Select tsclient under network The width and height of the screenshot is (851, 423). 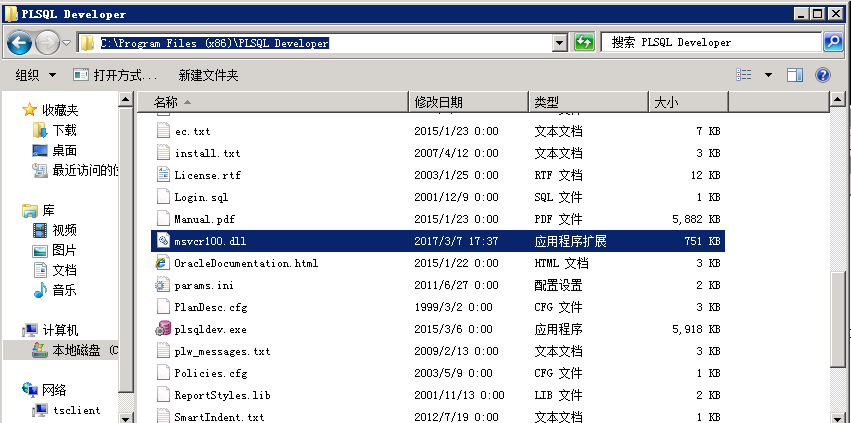(77, 410)
